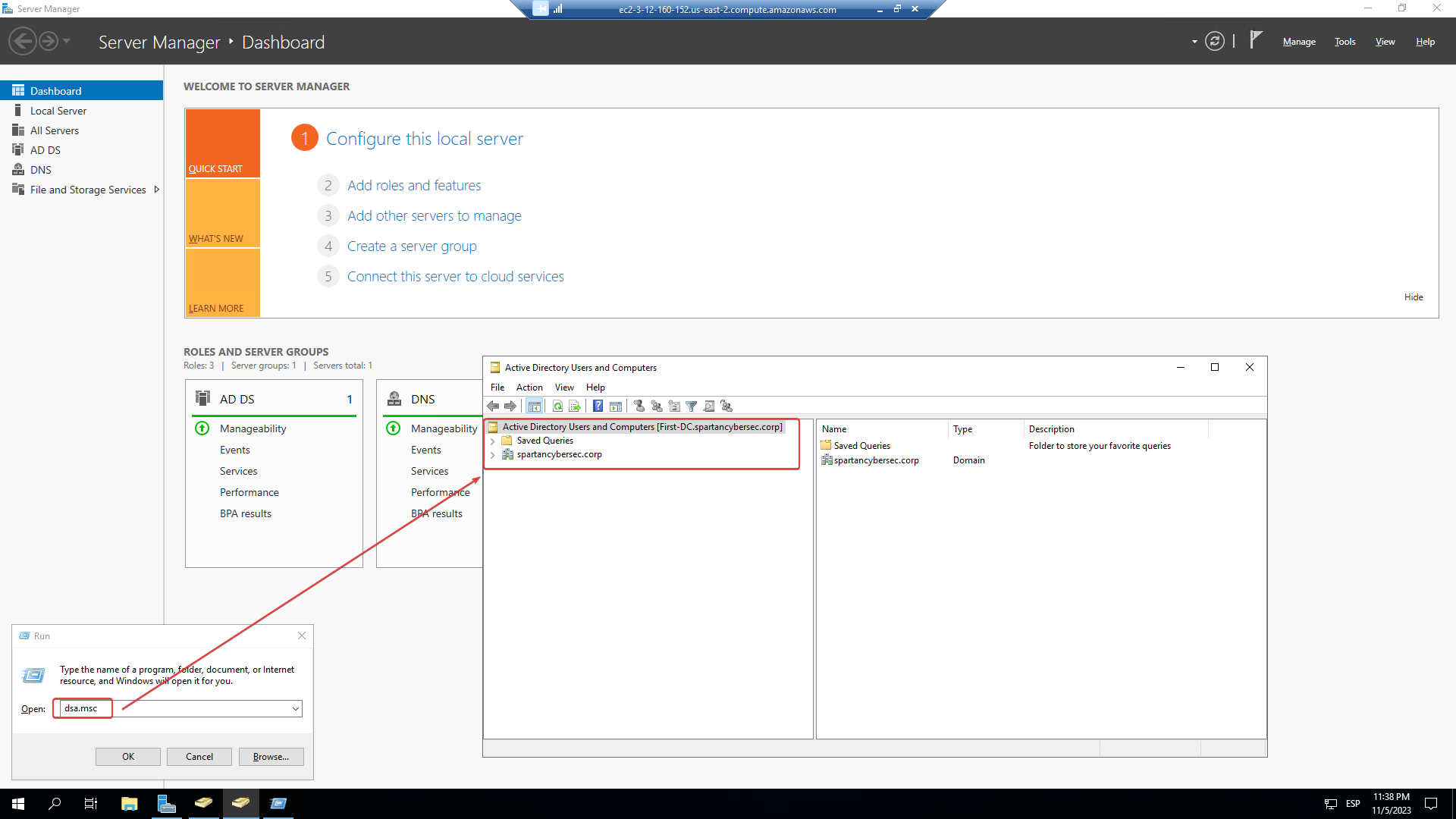Click the filter options funnel icon

click(x=692, y=406)
